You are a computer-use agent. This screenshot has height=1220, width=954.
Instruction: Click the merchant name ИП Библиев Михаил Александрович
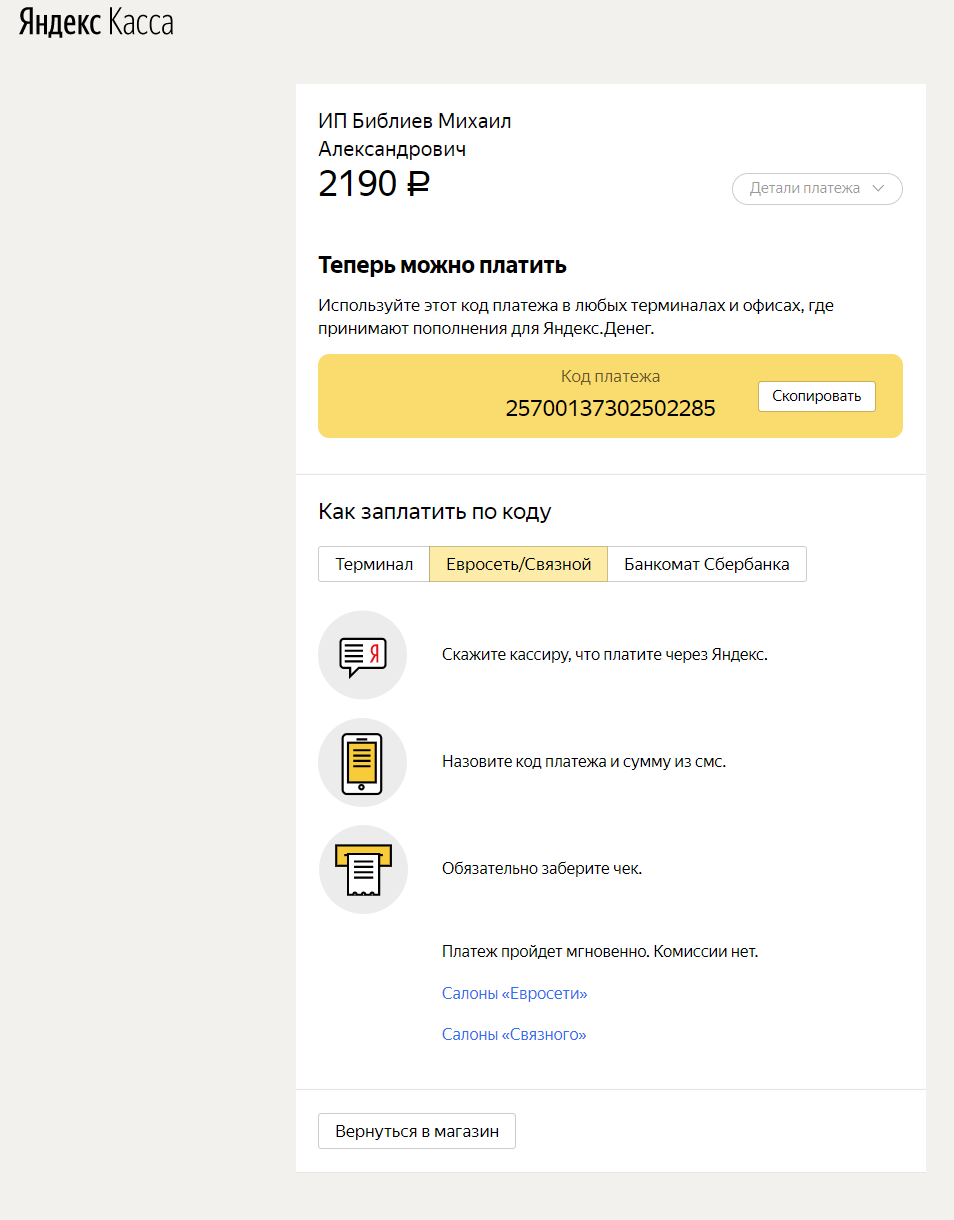pos(415,135)
